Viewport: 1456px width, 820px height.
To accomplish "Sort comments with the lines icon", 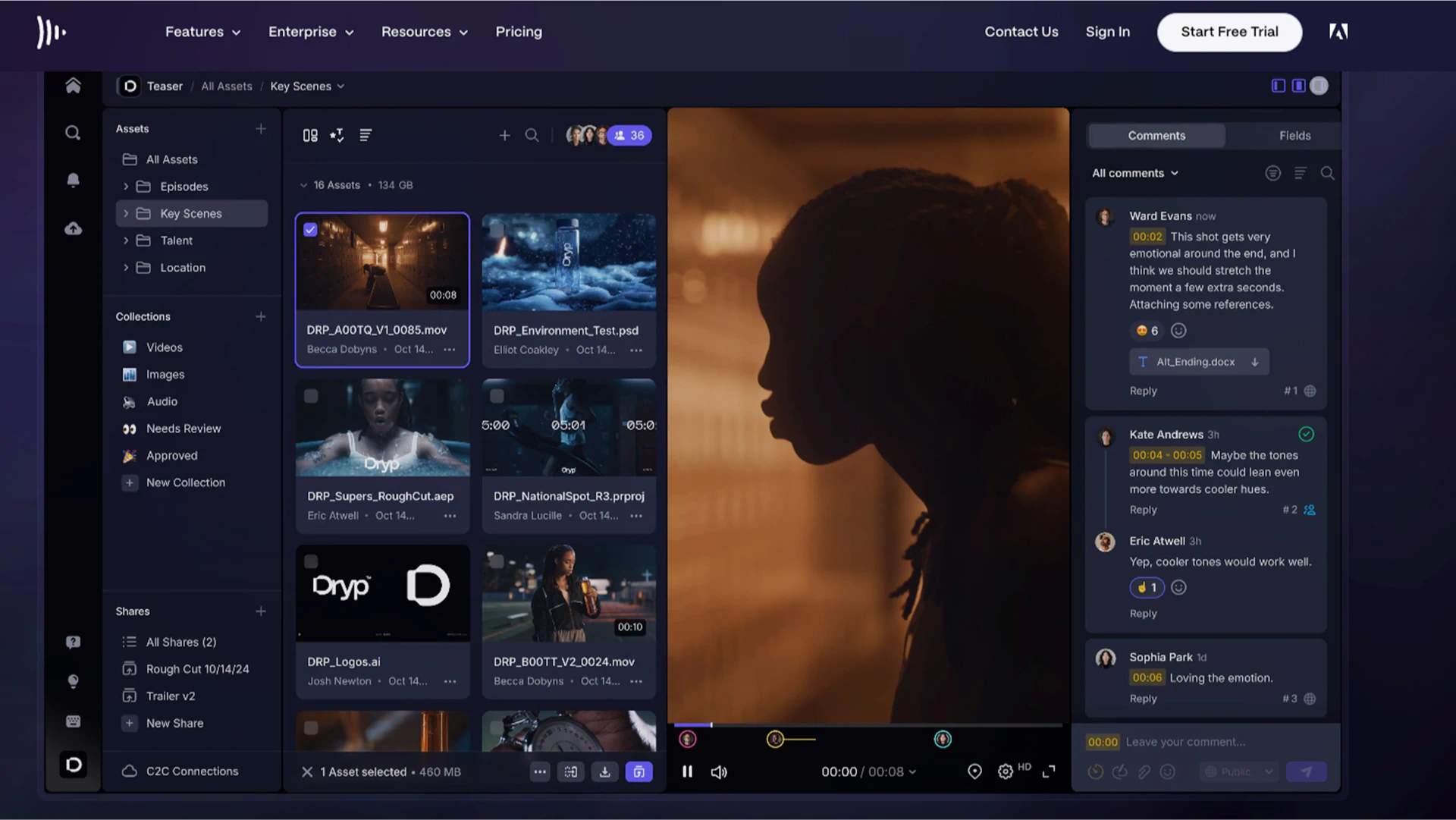I will (x=1300, y=173).
